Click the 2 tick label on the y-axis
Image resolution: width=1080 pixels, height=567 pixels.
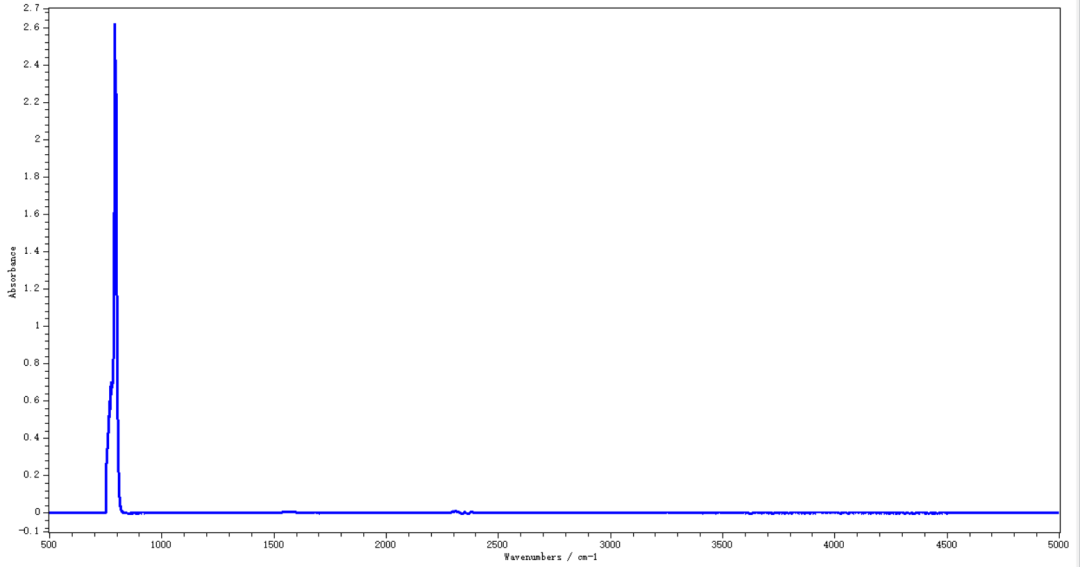(36, 139)
